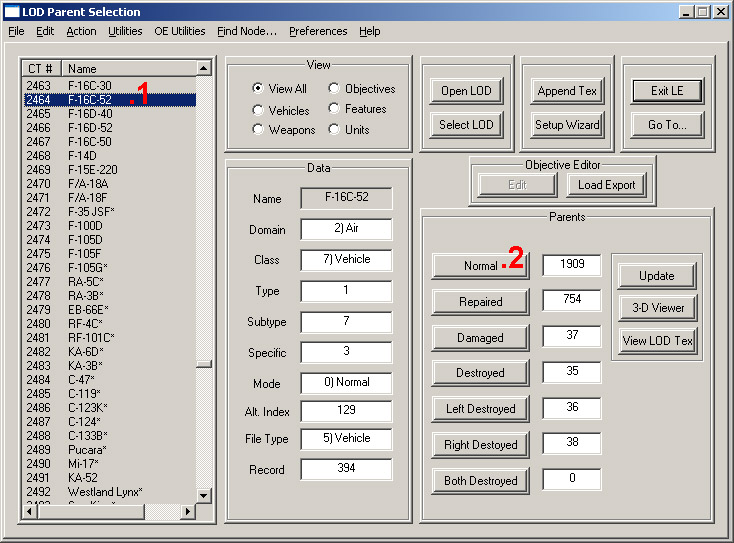Choose the Weapons view option

pos(258,130)
